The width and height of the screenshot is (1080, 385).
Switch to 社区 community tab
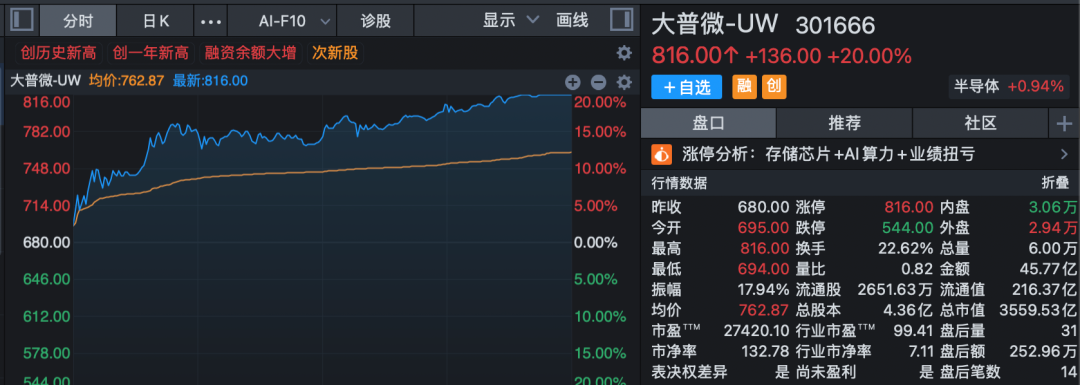click(x=981, y=124)
